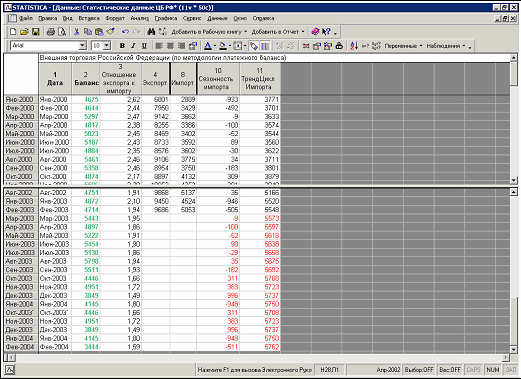Click the Save diskette icon
The height and width of the screenshot is (379, 521).
(x=35, y=32)
